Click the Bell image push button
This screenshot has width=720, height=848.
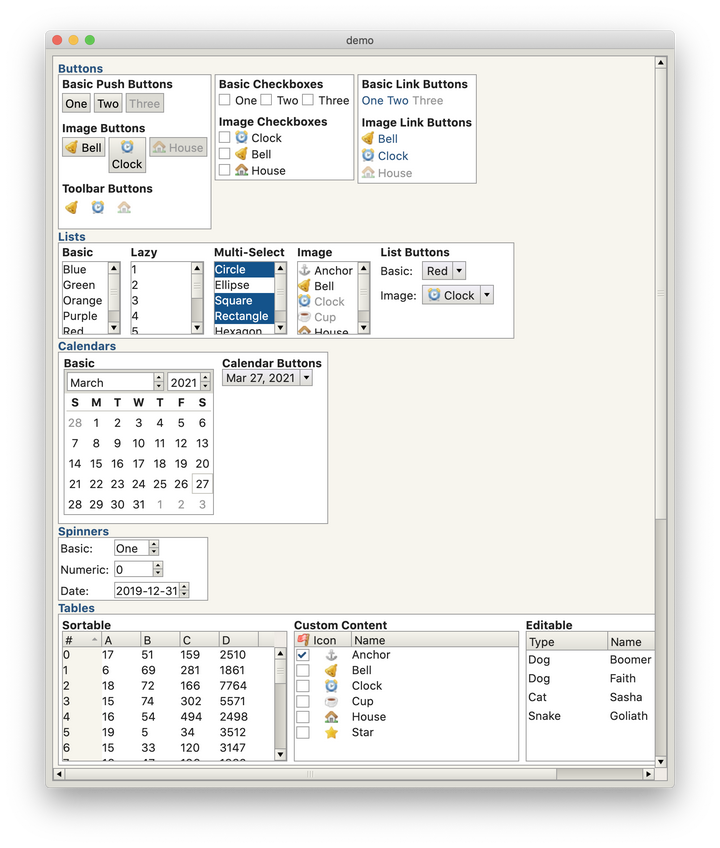[x=84, y=148]
